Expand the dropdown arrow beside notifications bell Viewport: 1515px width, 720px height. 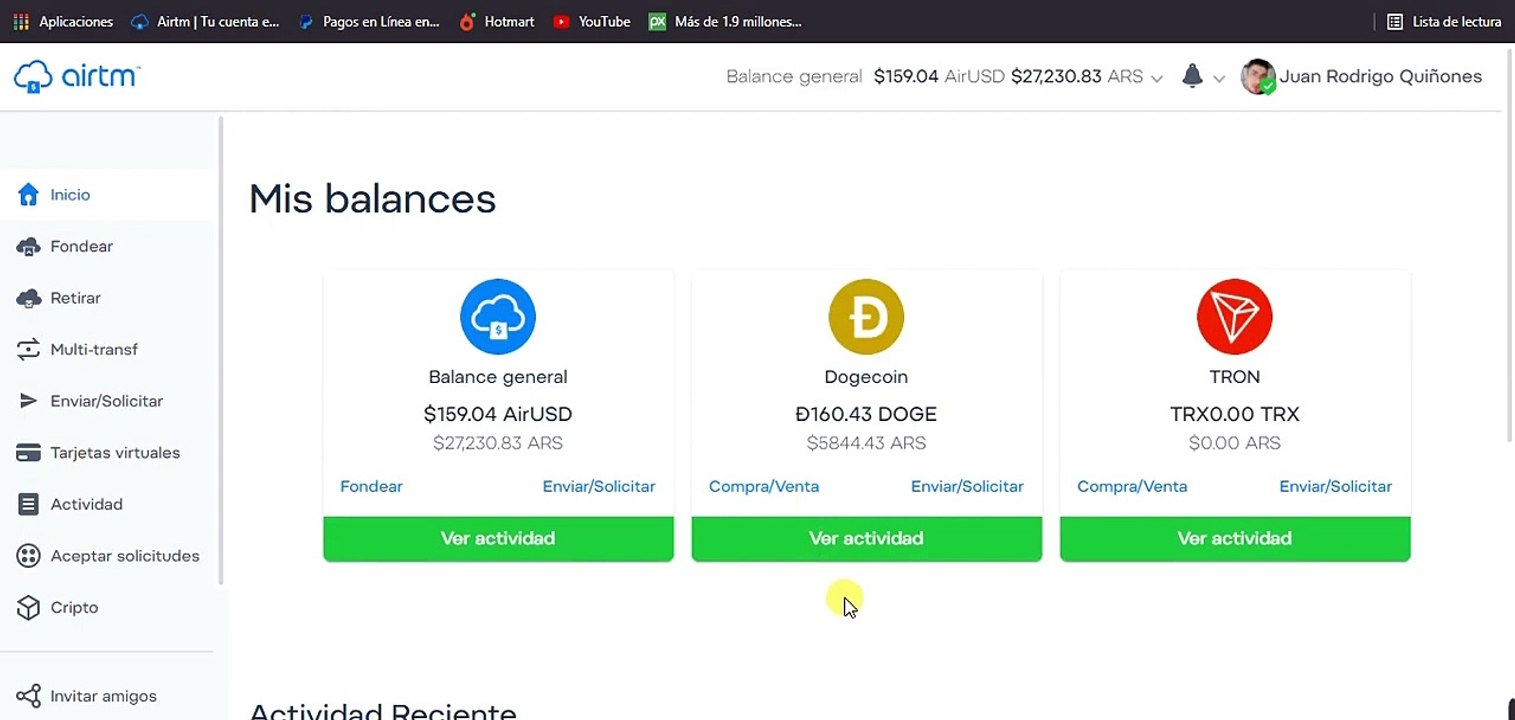click(x=1219, y=78)
